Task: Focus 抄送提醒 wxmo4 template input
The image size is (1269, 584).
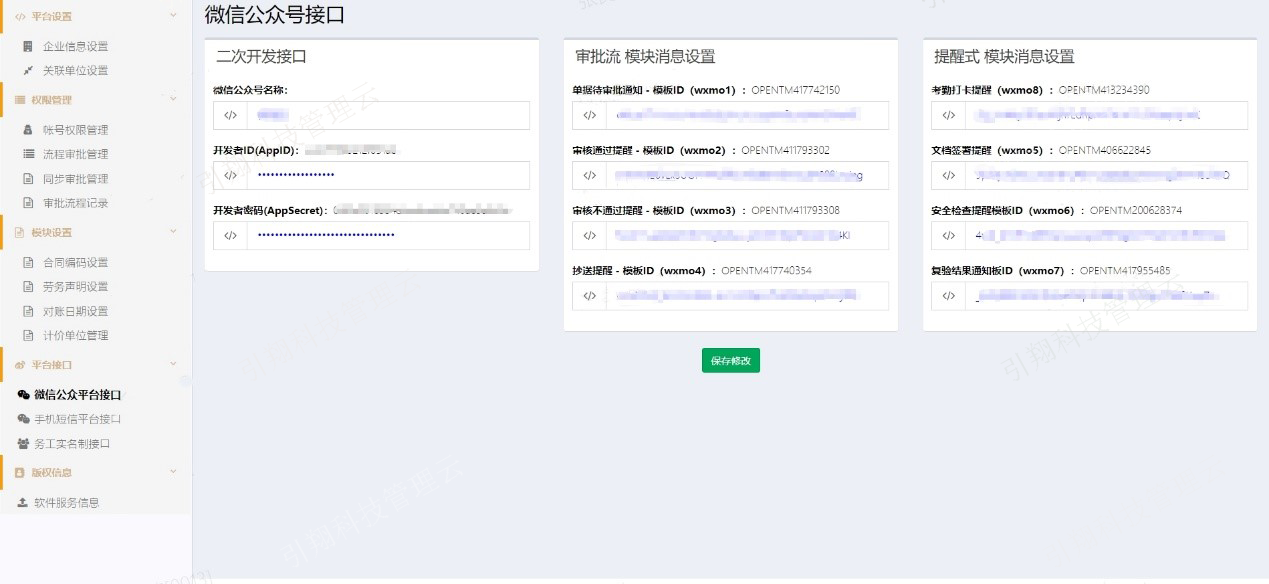Action: pos(747,295)
